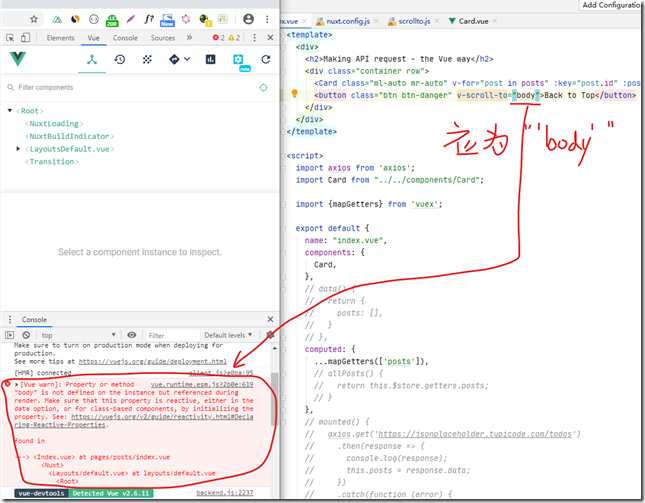Fold the script block gutter marker
The width and height of the screenshot is (645, 503).
[x=284, y=156]
